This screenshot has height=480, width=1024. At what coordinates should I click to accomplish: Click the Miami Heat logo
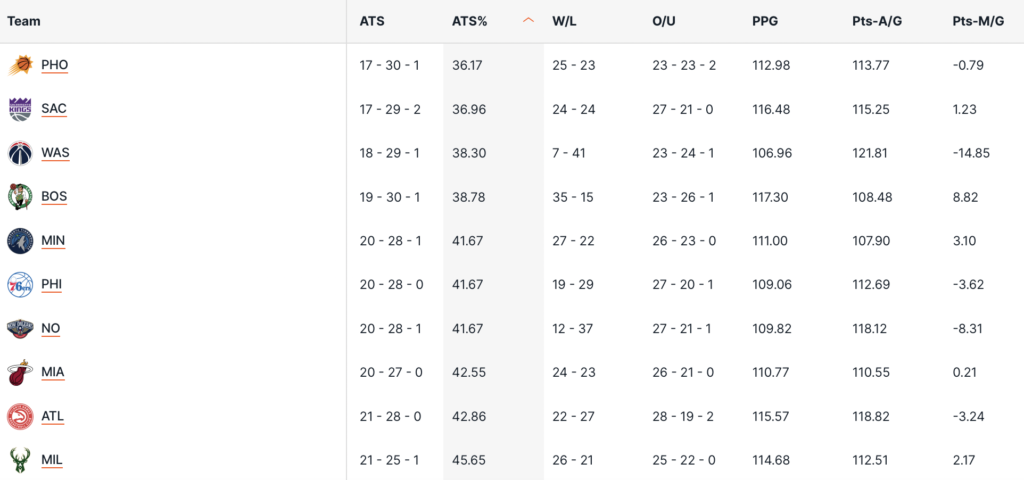[20, 373]
